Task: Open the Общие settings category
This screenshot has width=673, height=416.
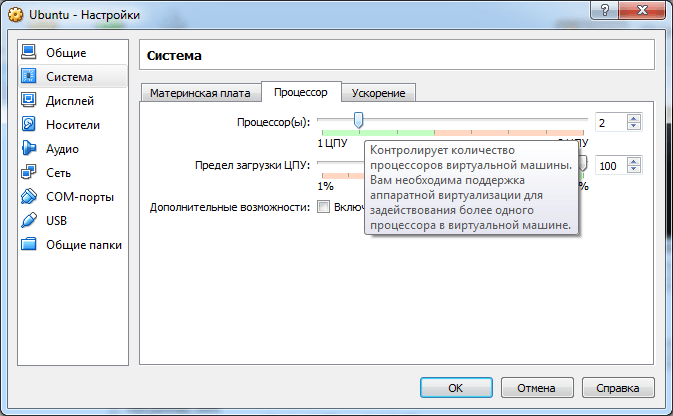Action: (66, 53)
